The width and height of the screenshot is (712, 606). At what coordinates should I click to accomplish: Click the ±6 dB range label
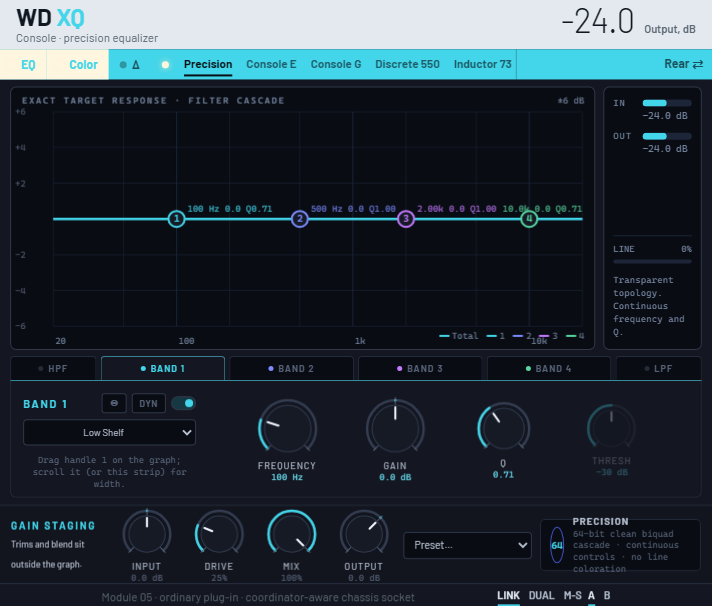[x=571, y=101]
